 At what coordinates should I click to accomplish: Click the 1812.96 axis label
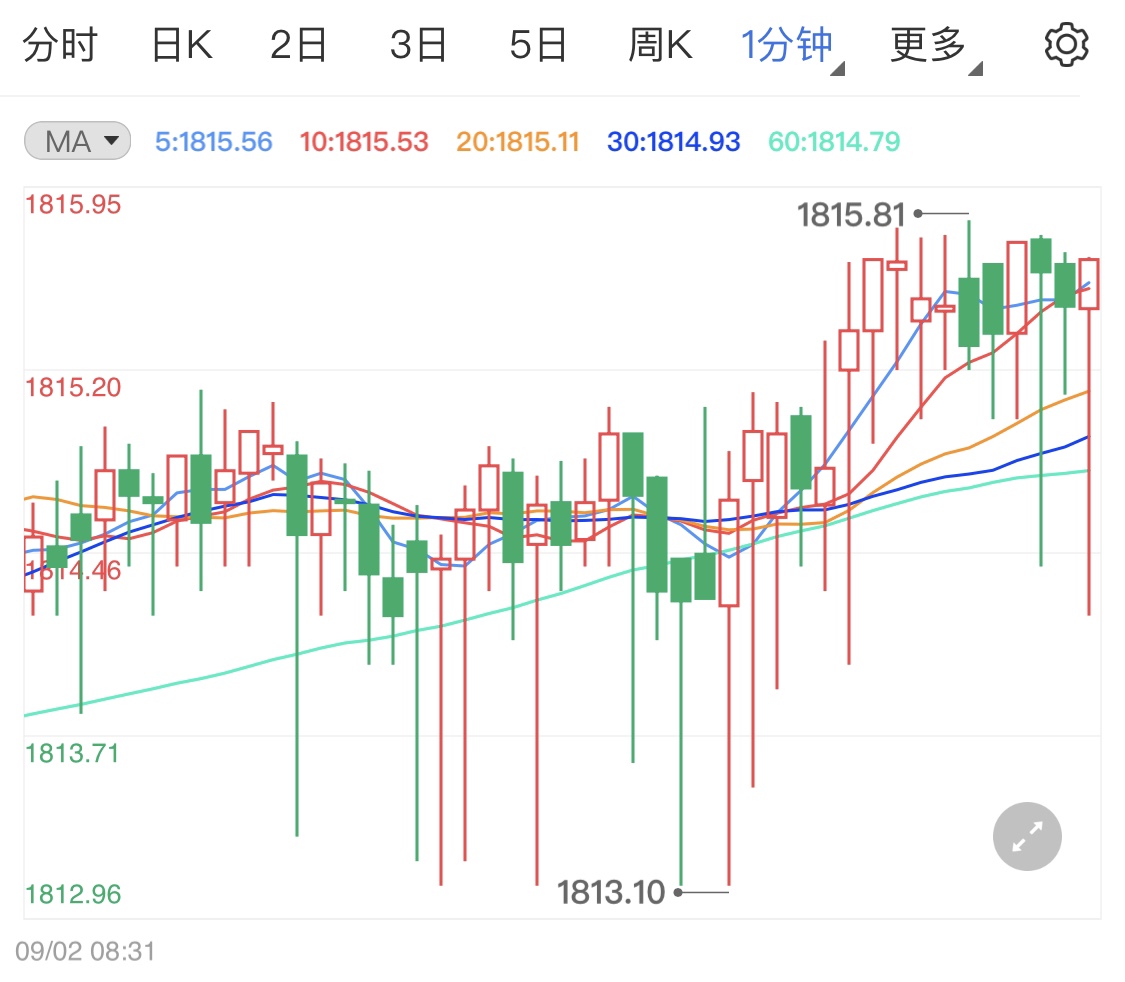point(72,894)
